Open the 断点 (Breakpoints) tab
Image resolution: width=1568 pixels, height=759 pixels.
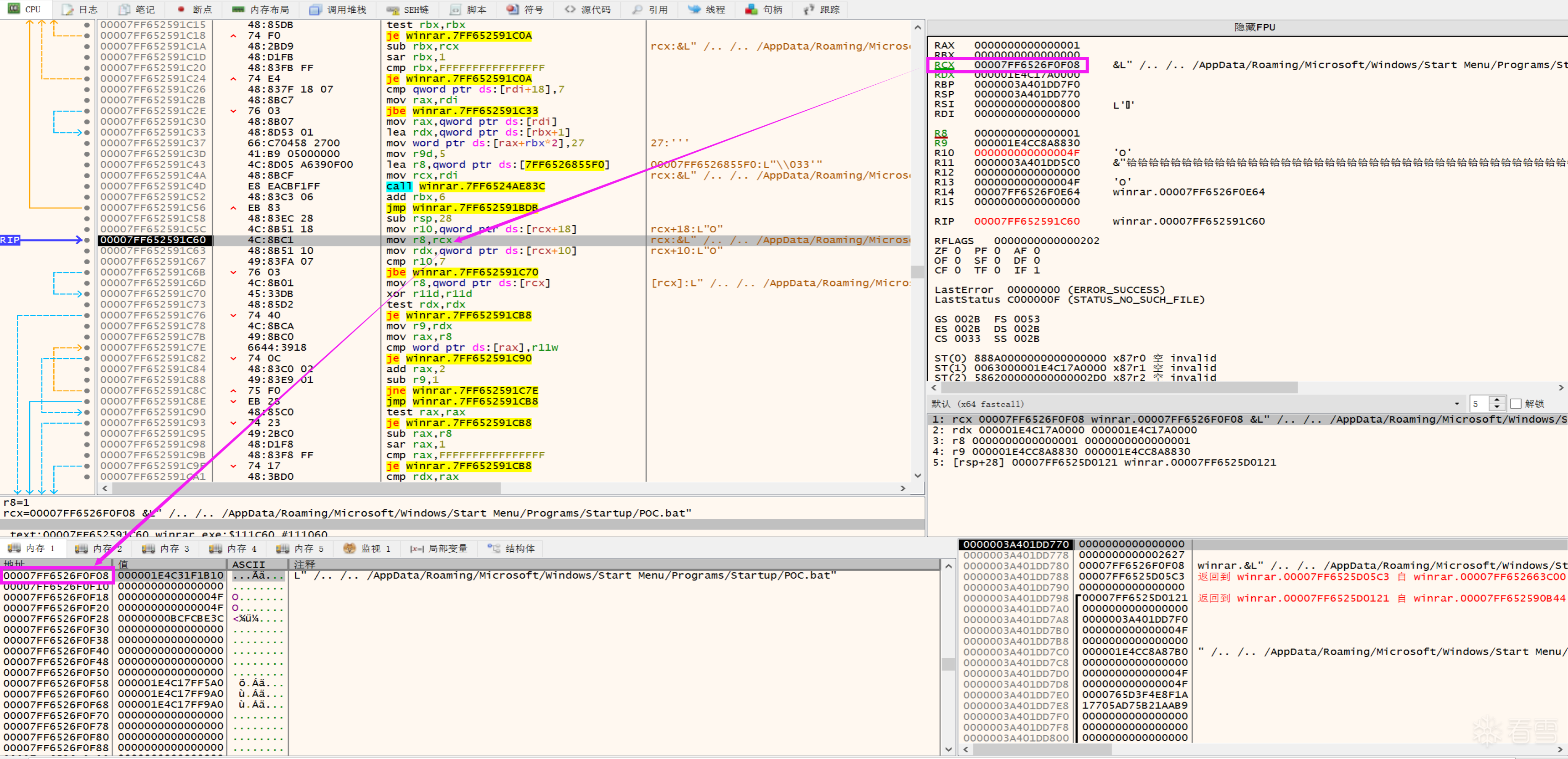194,9
